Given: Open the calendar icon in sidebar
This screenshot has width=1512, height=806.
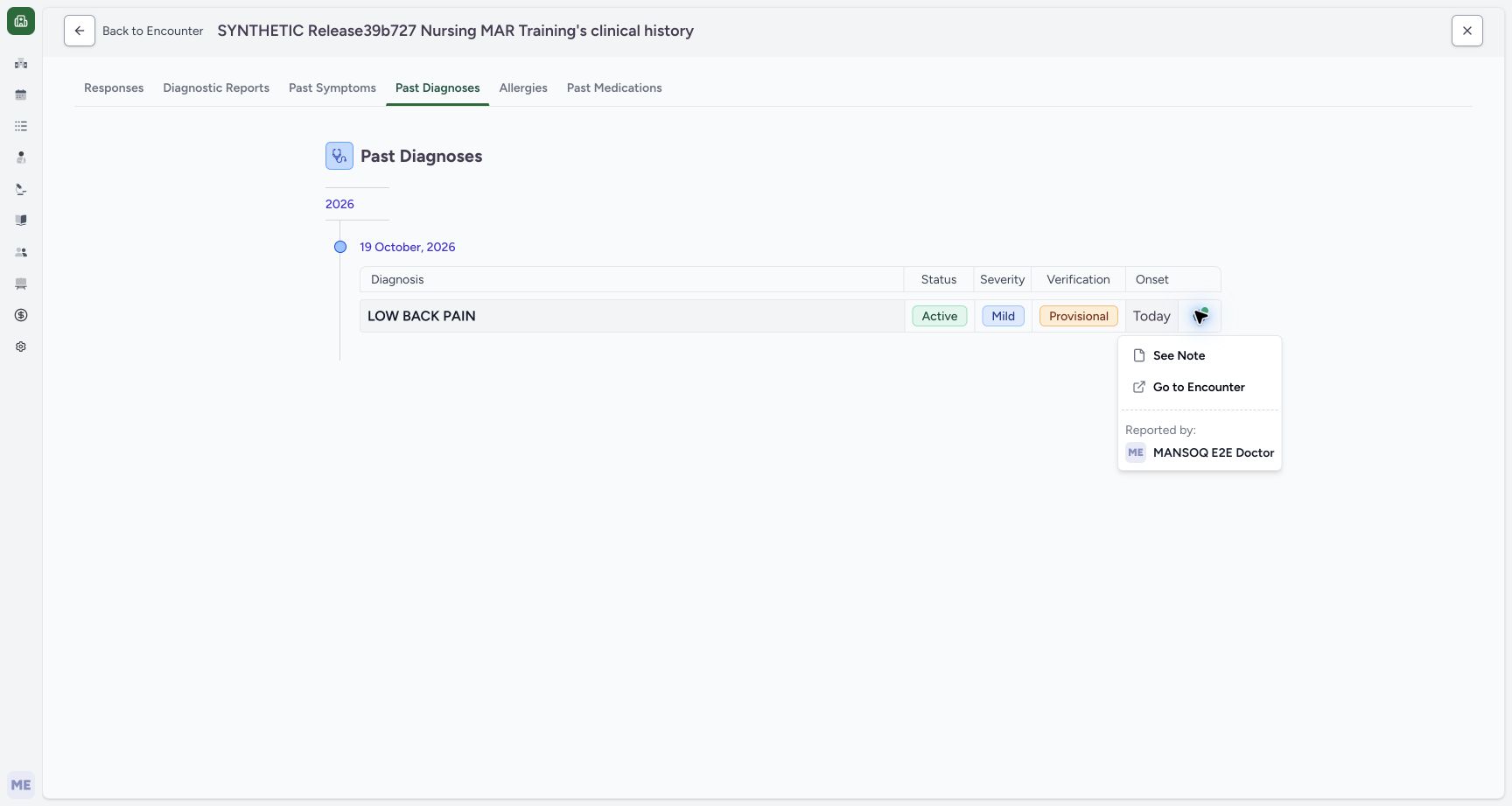Looking at the screenshot, I should [x=21, y=95].
